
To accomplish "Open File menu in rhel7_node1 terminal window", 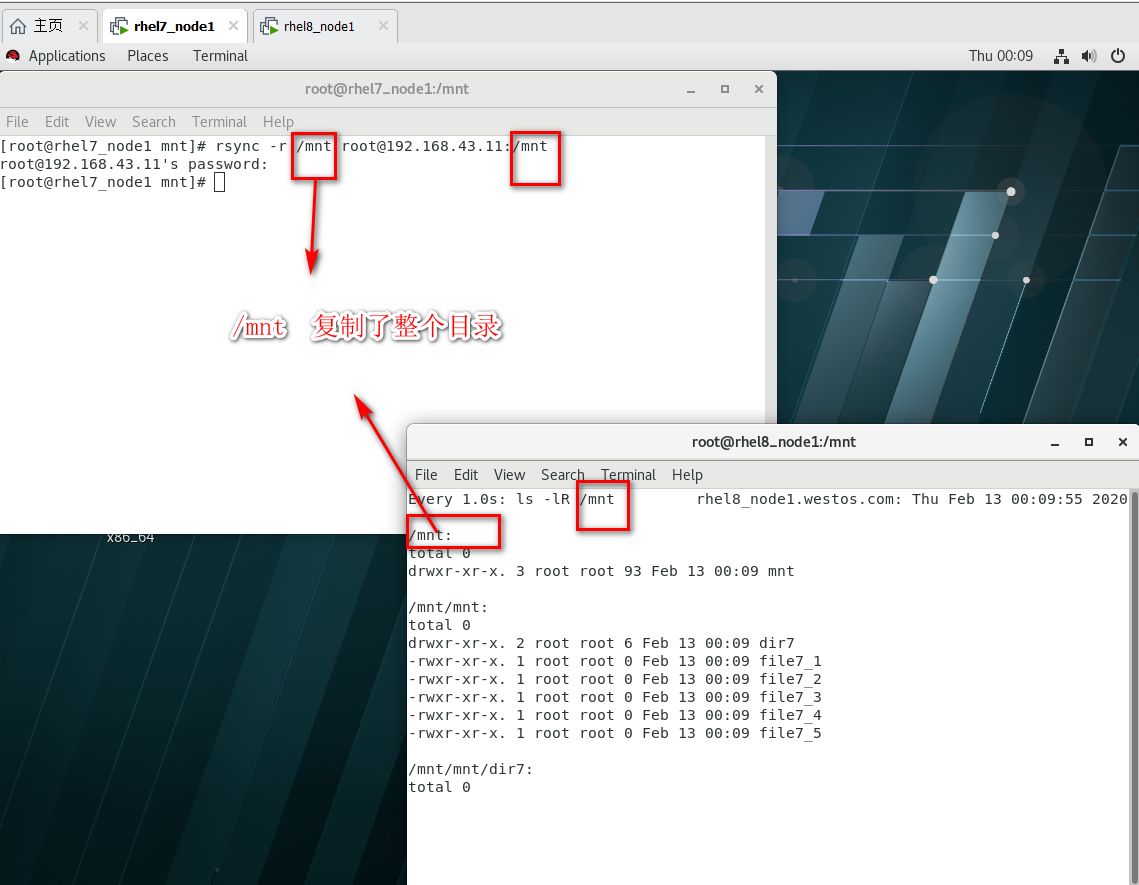I will click(17, 121).
